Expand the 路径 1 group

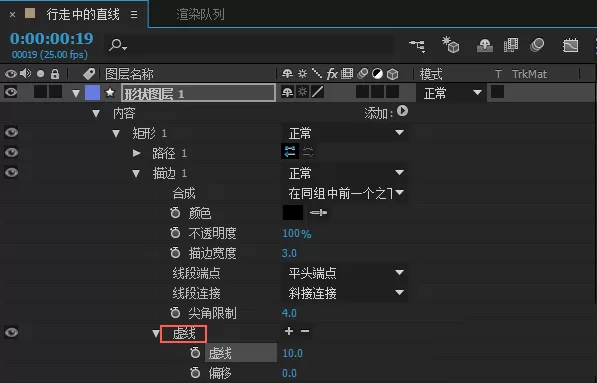[136, 153]
